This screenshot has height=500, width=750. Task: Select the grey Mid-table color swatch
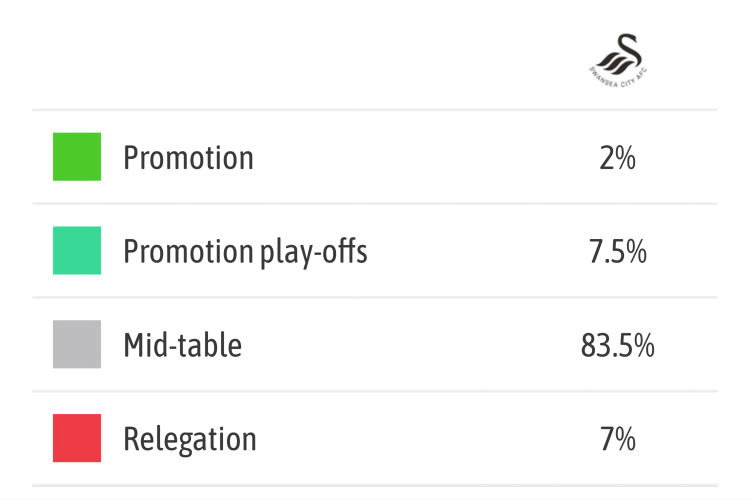[x=77, y=345]
